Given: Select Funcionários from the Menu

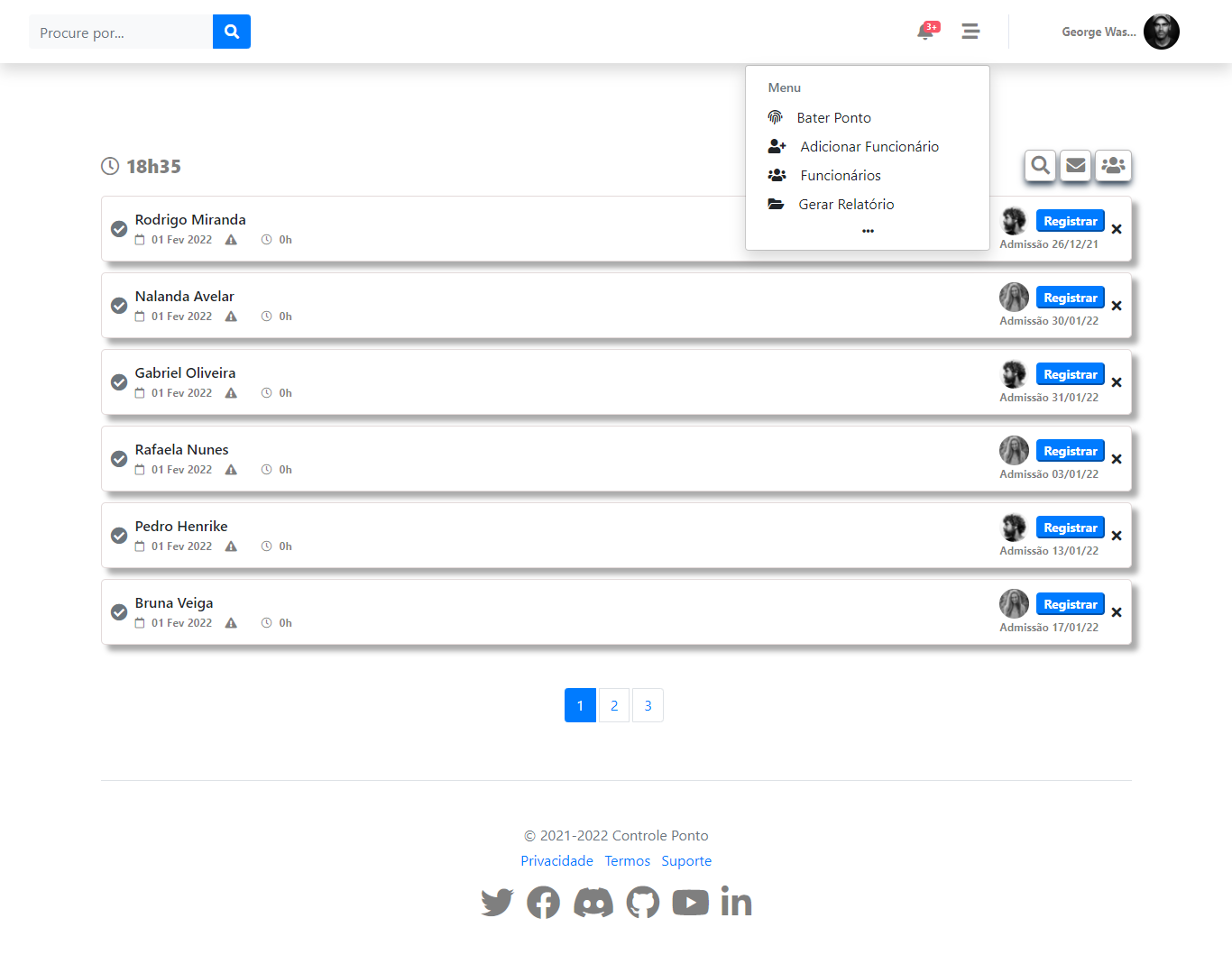Looking at the screenshot, I should click(840, 175).
